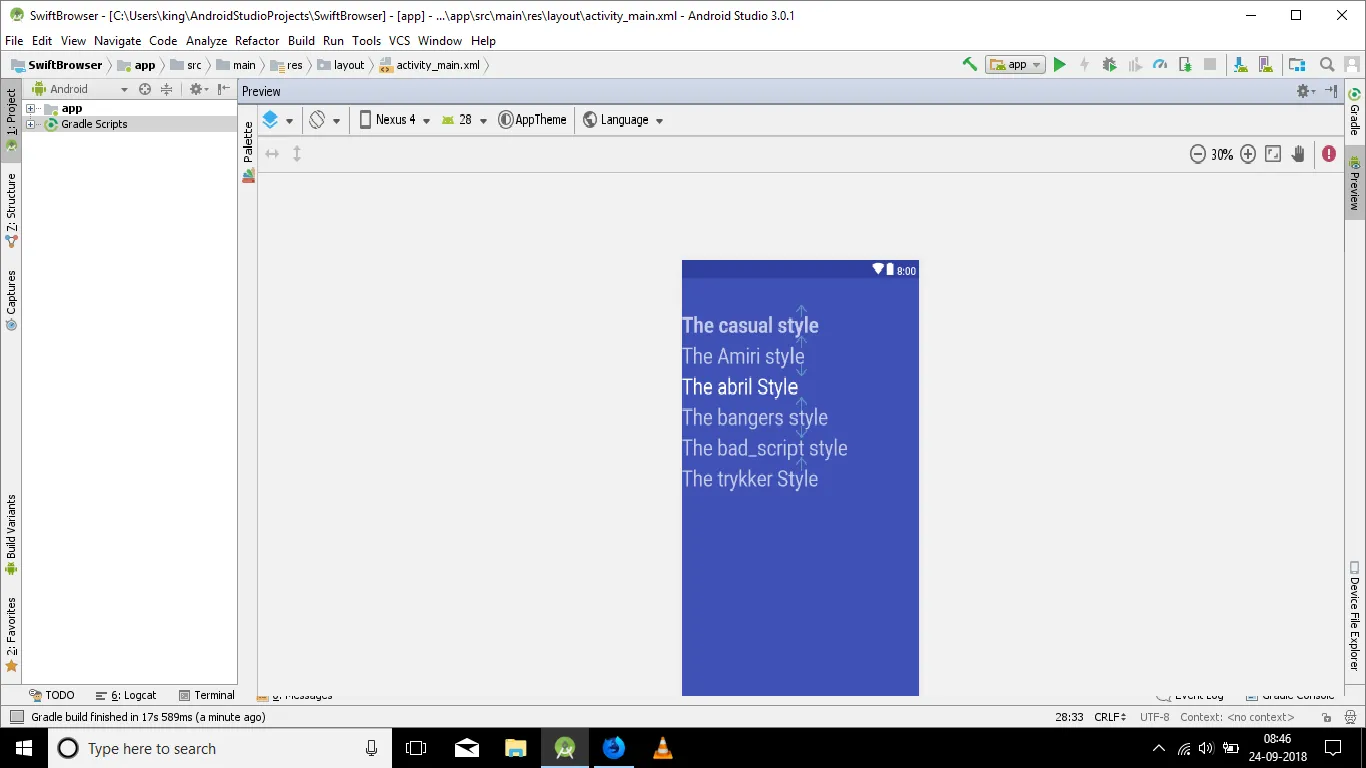
Task: Run the app with green play button
Action: pos(1060,64)
